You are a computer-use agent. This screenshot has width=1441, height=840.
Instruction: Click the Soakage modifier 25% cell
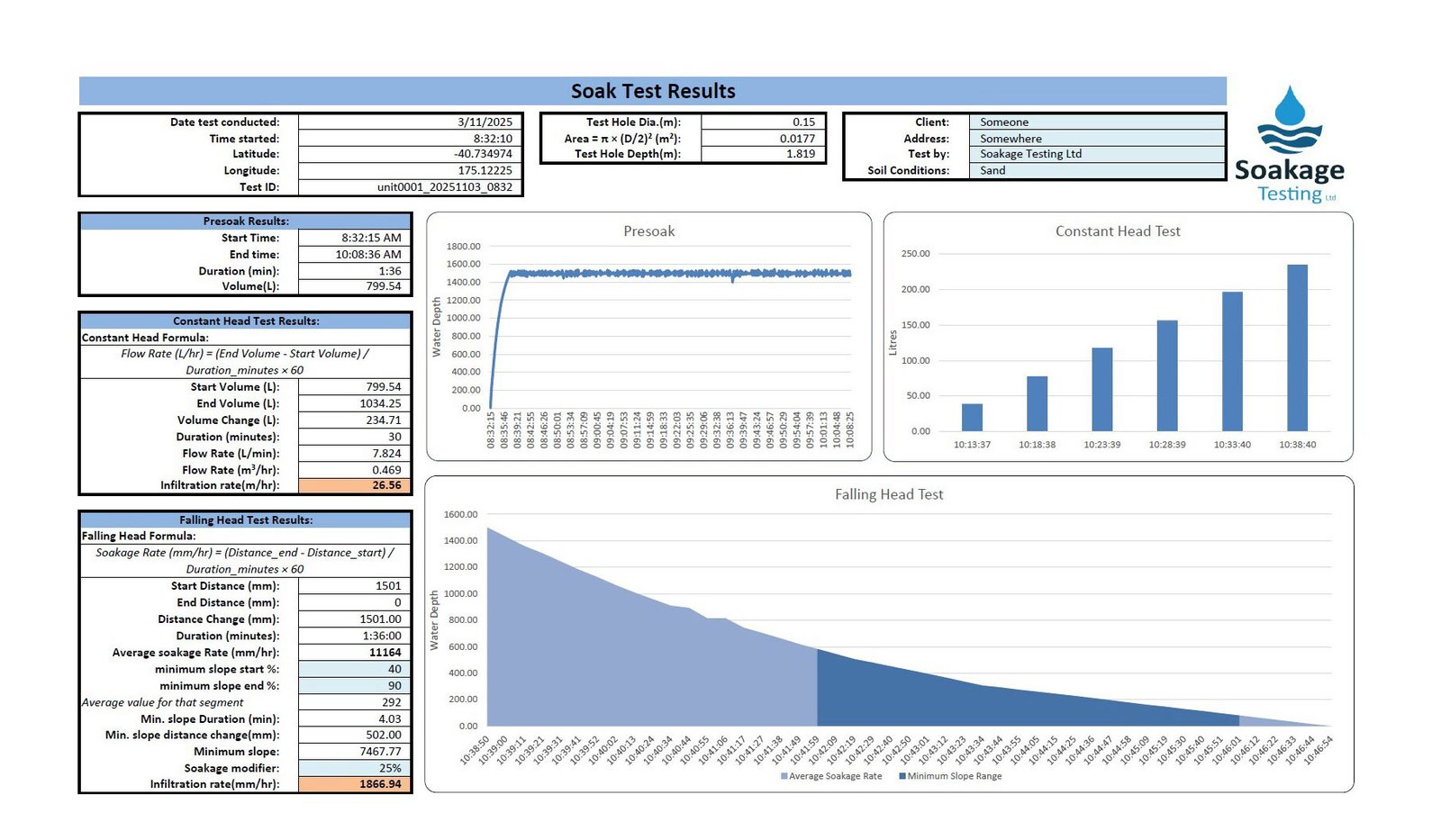(355, 768)
